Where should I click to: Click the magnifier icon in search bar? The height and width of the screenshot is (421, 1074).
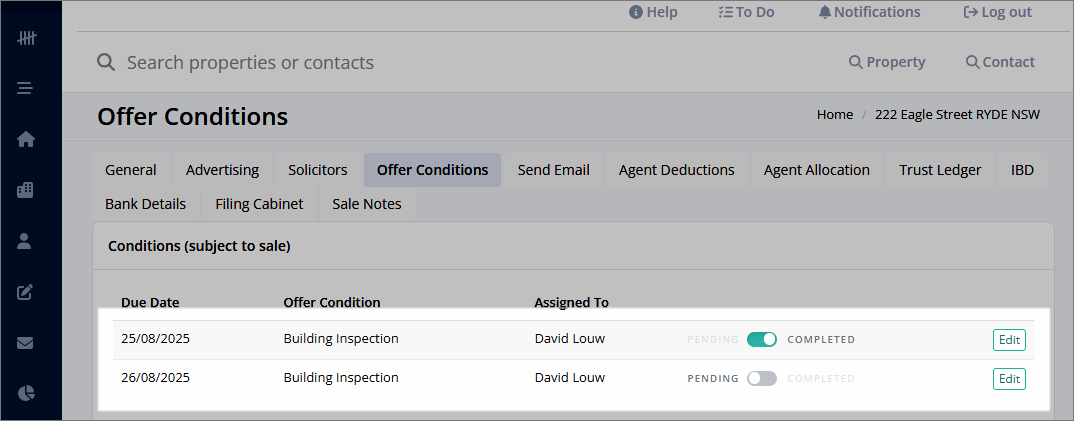105,62
